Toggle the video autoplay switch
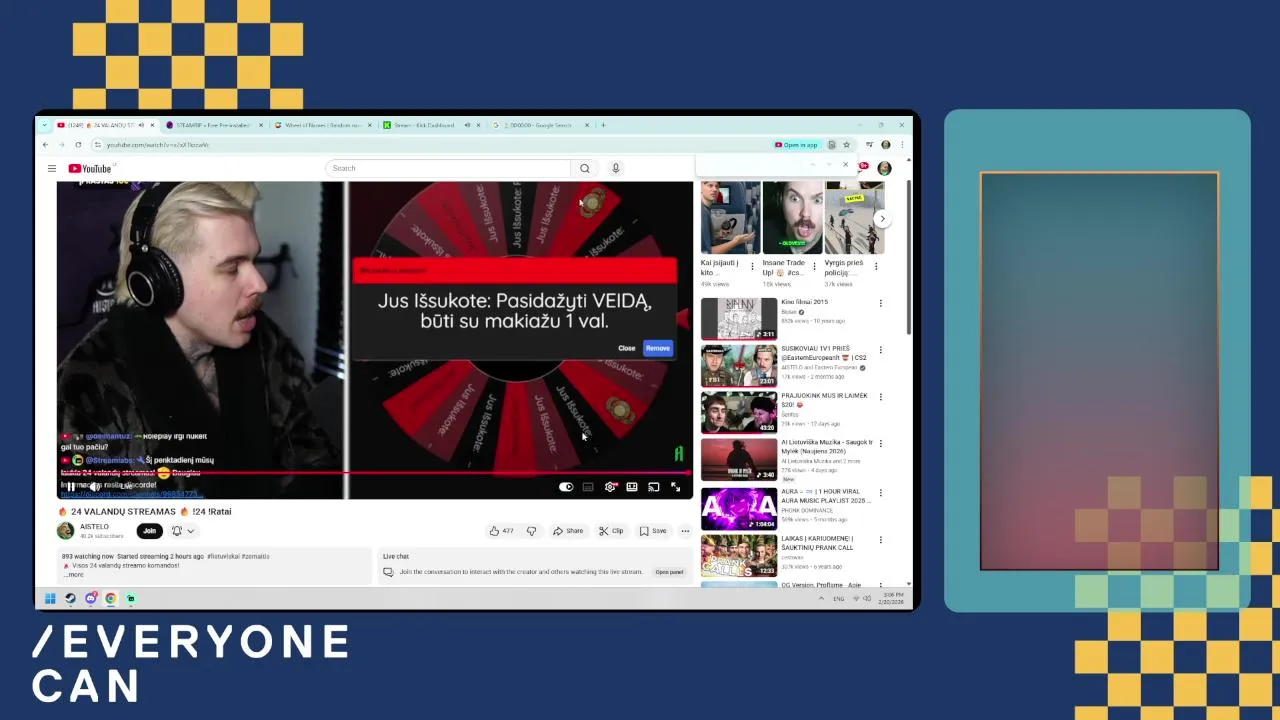Viewport: 1280px width, 720px height. pos(566,487)
